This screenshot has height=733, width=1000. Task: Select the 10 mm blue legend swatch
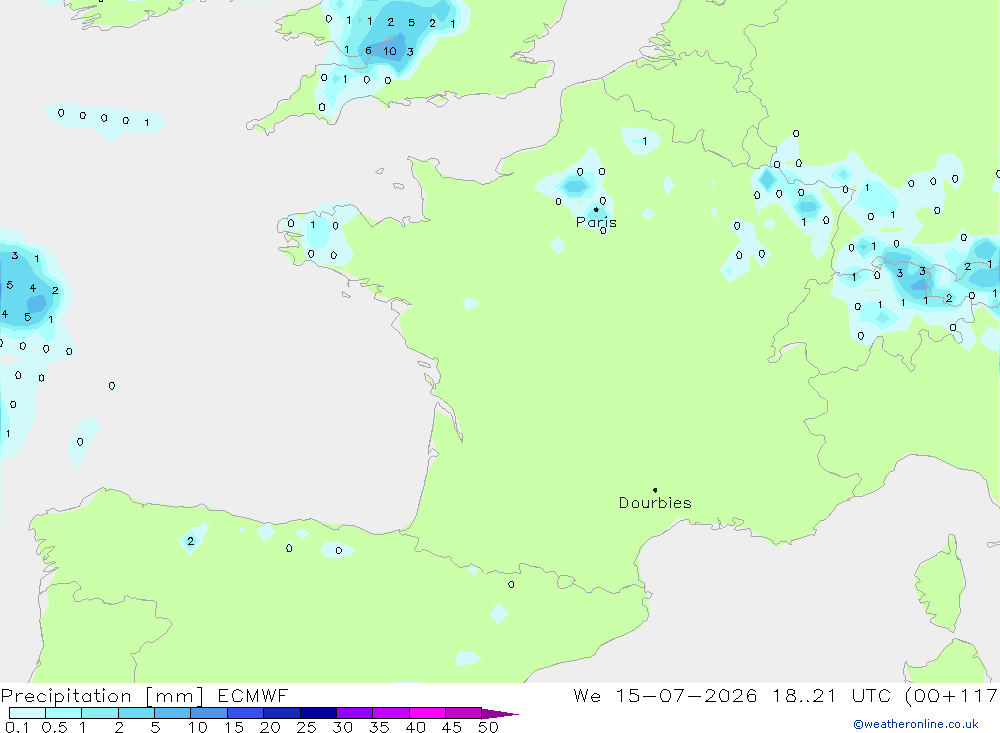tap(209, 713)
